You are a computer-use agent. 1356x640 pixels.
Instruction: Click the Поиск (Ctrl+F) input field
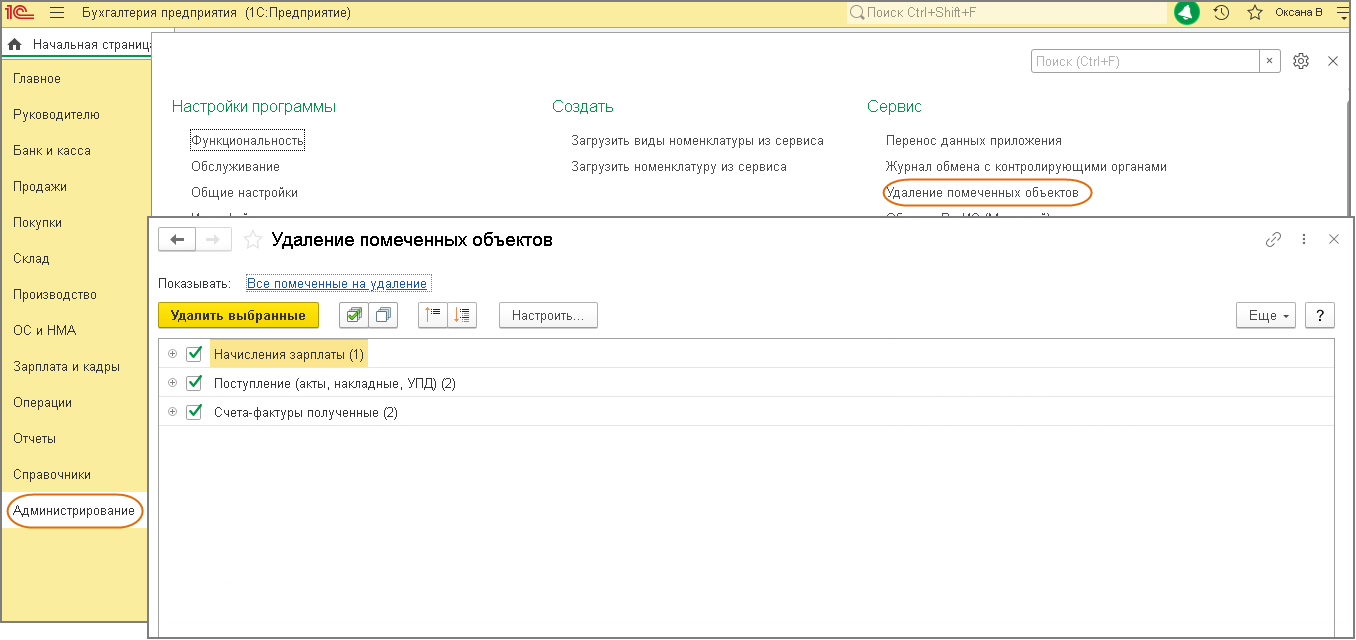pyautogui.click(x=1145, y=61)
